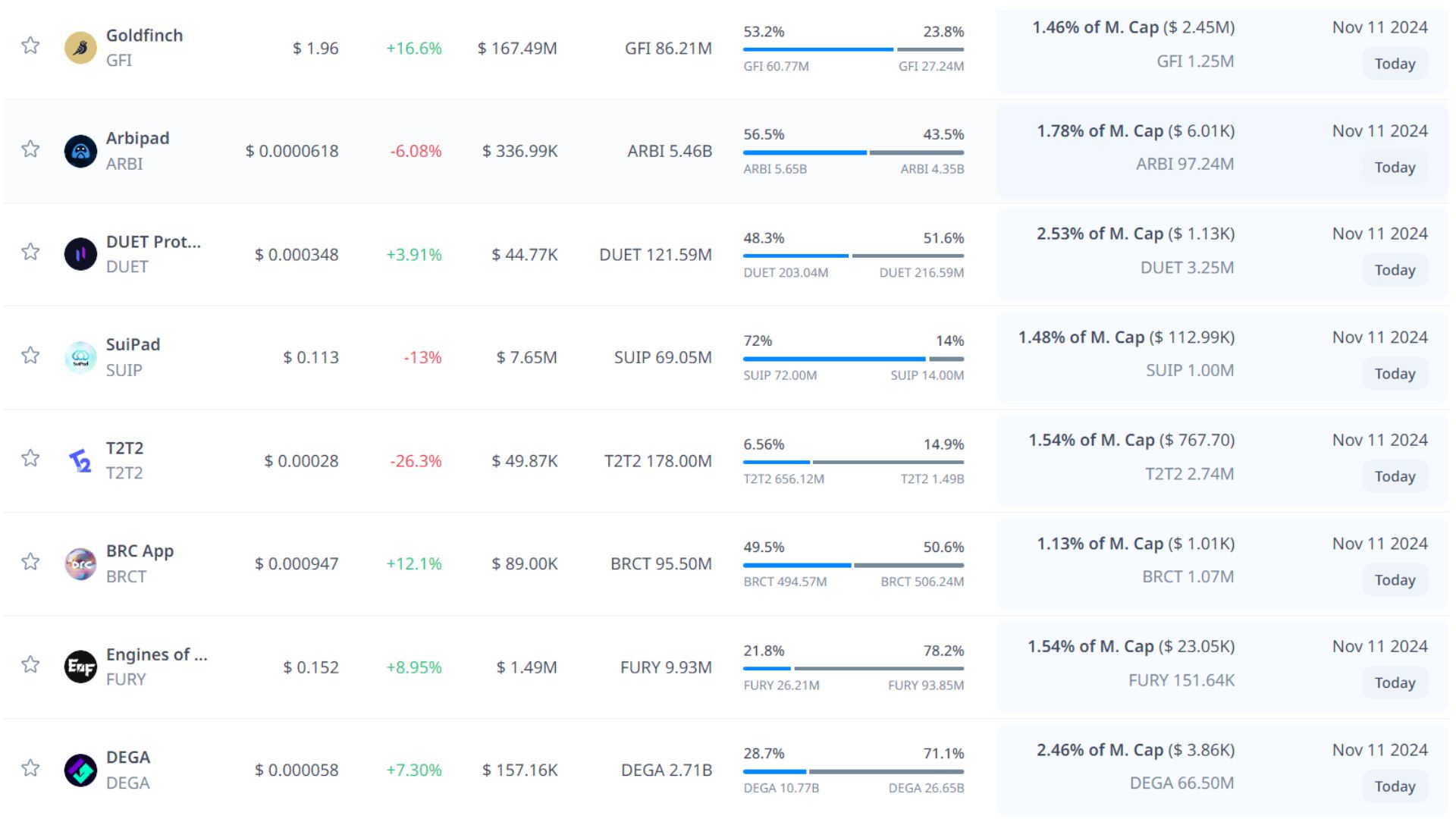Screen dimensions: 1456x819
Task: Click the BRC App coin logo
Action: (80, 563)
